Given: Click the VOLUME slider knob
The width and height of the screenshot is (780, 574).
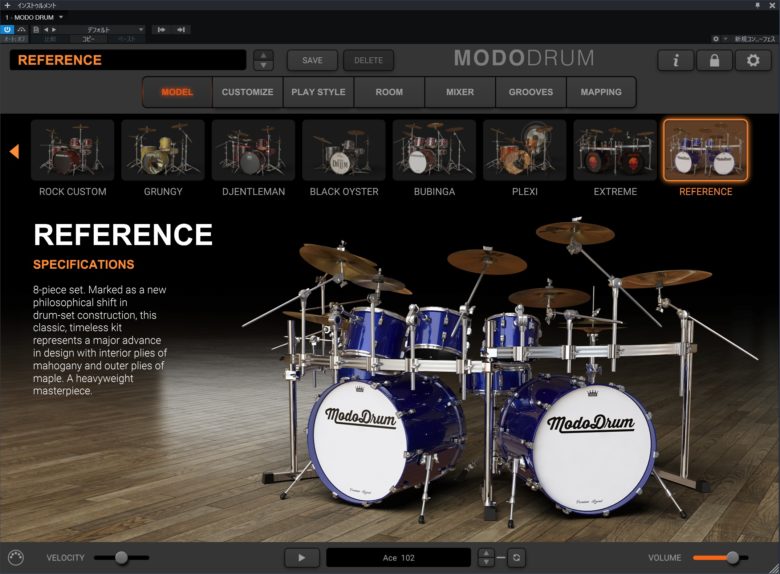Looking at the screenshot, I should (x=732, y=558).
